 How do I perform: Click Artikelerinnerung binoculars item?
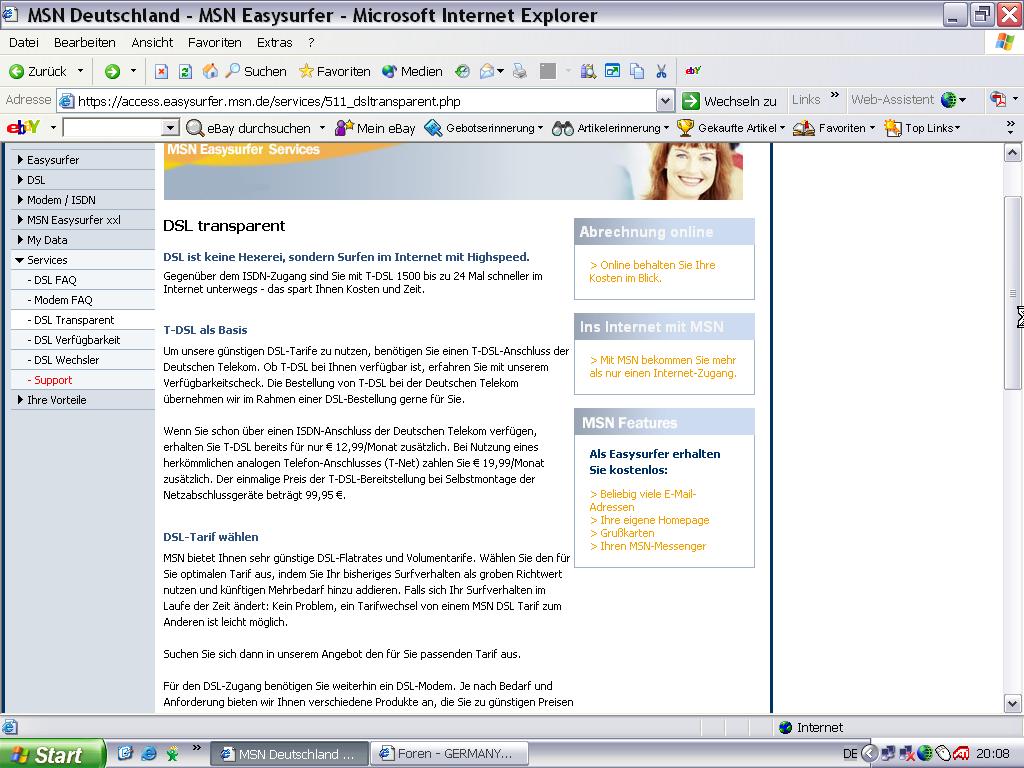tap(610, 128)
